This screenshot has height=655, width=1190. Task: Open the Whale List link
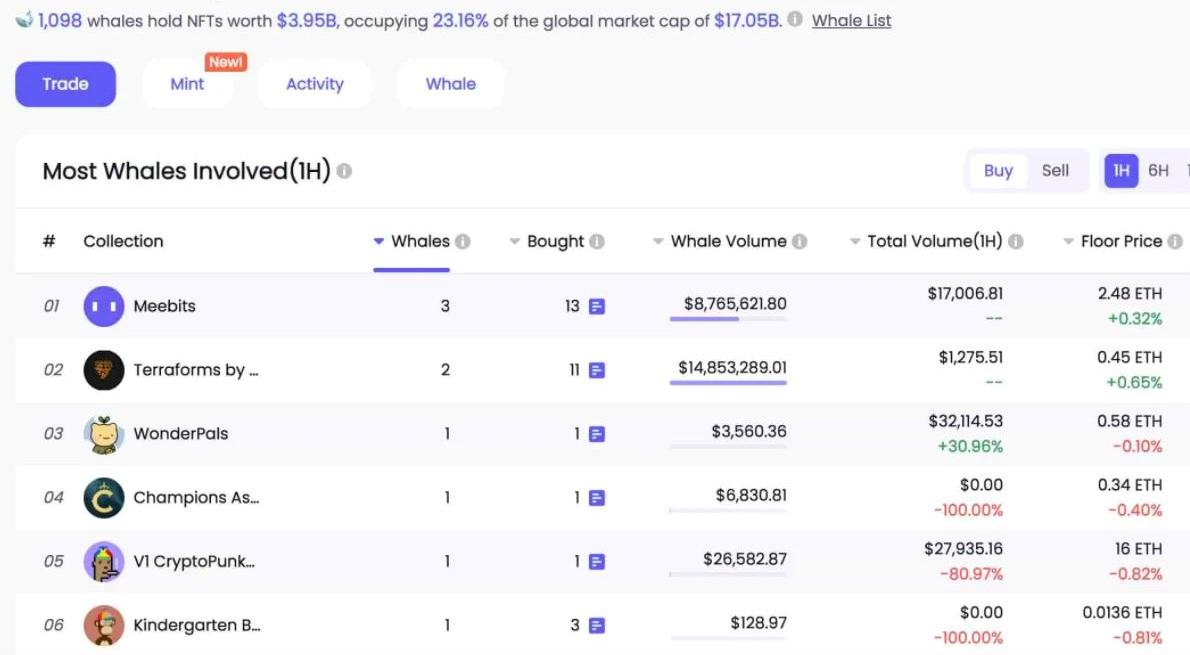pyautogui.click(x=851, y=20)
